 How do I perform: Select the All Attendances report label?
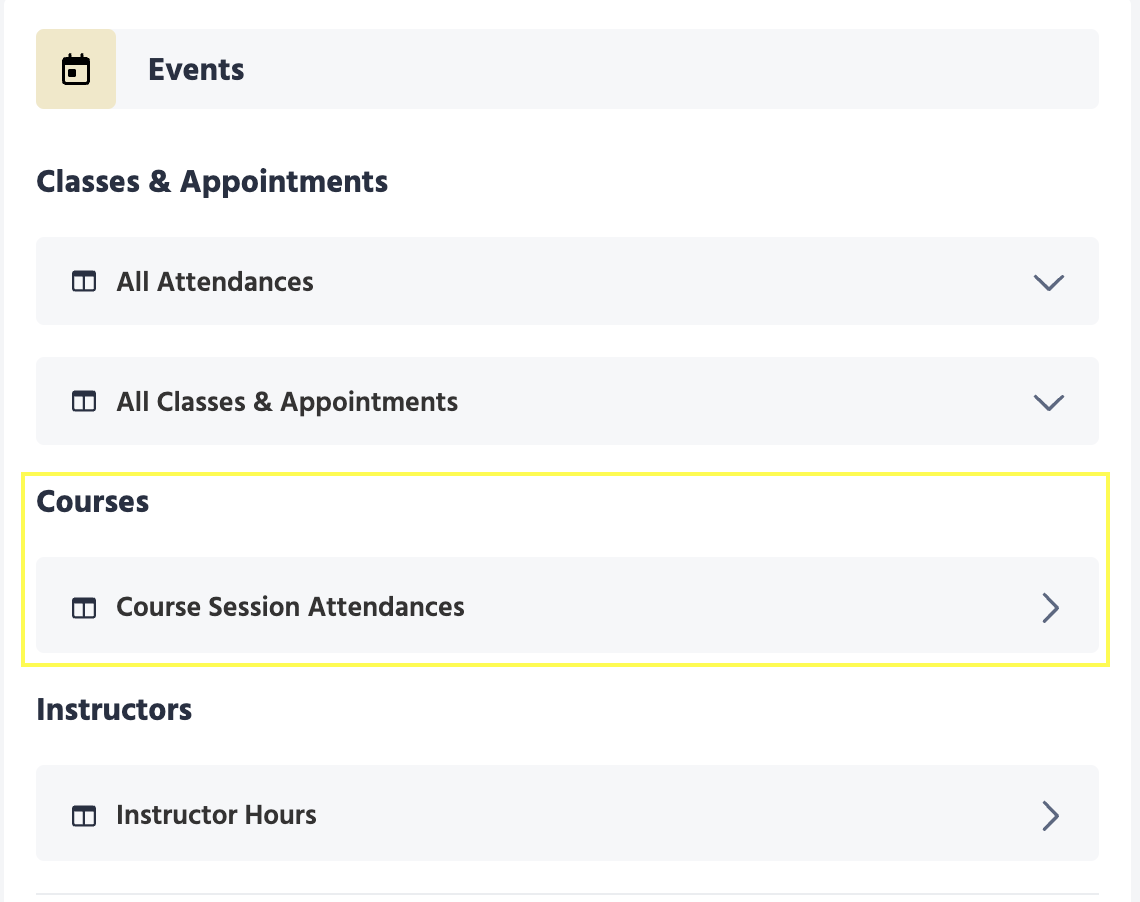pos(215,282)
